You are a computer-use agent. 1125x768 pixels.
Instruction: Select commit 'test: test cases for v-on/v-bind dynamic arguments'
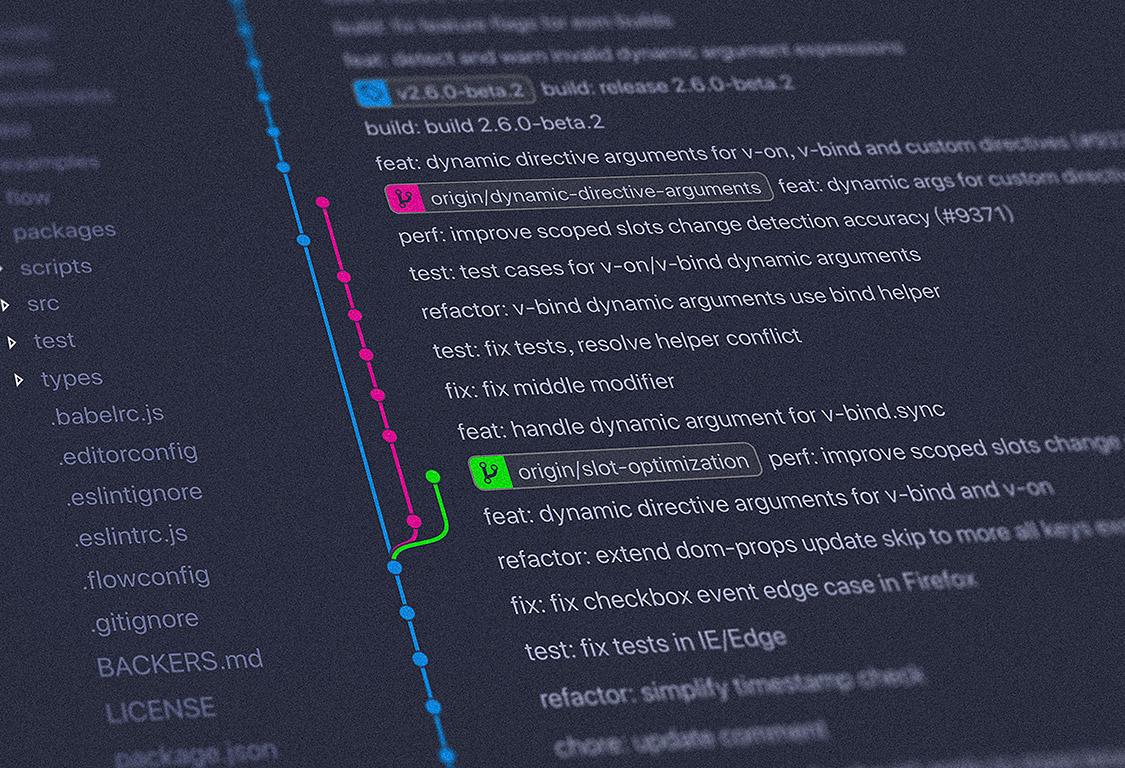click(x=665, y=265)
